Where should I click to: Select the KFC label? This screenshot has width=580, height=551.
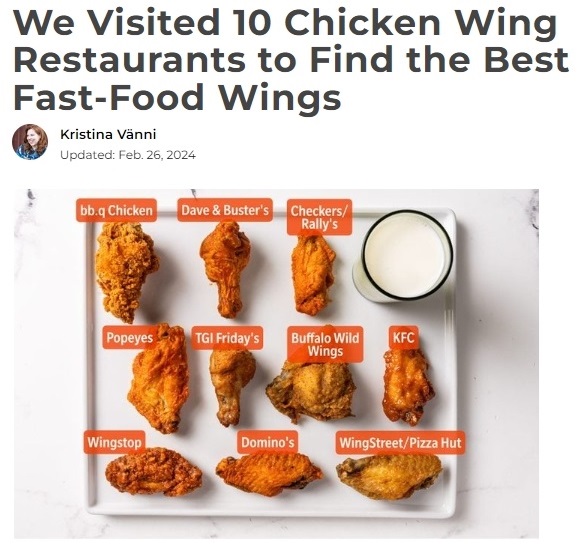(x=404, y=337)
